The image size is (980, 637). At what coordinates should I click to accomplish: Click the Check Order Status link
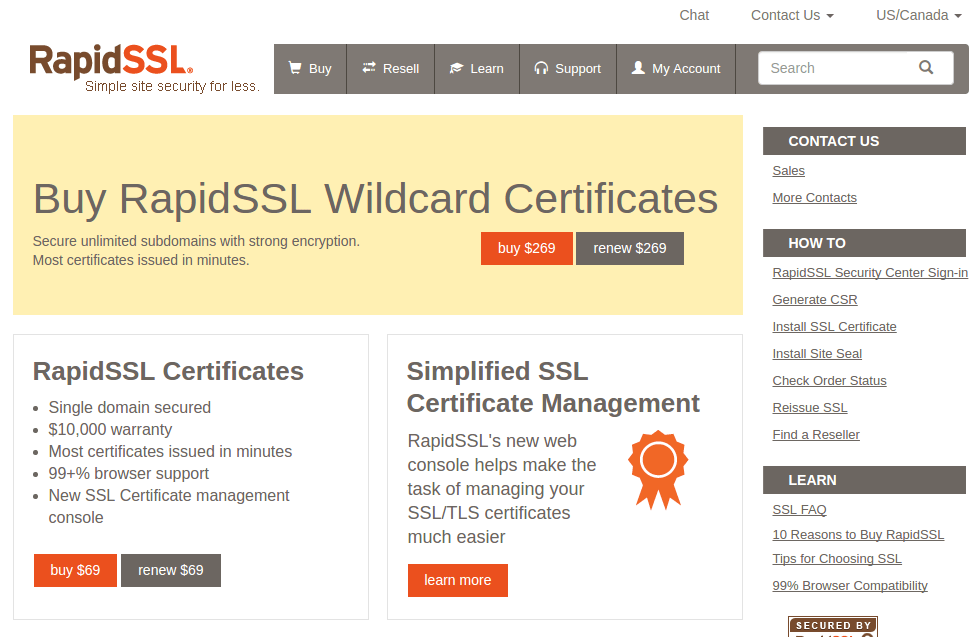point(829,380)
